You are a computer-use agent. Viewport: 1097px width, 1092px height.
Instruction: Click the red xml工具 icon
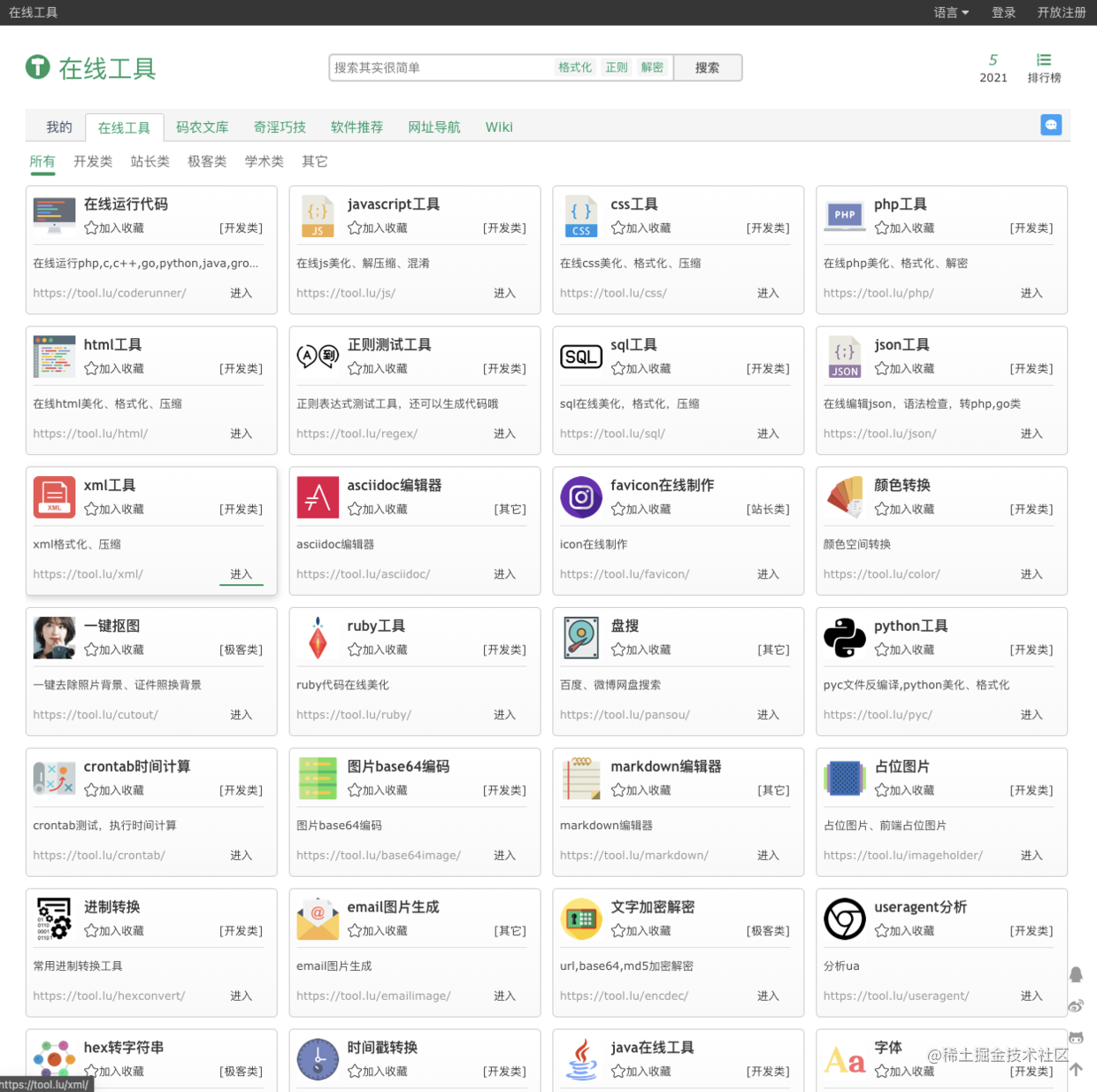coord(54,497)
